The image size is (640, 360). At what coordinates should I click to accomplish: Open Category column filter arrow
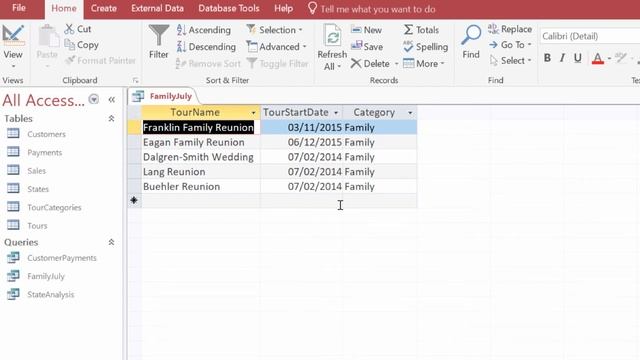[410, 113]
